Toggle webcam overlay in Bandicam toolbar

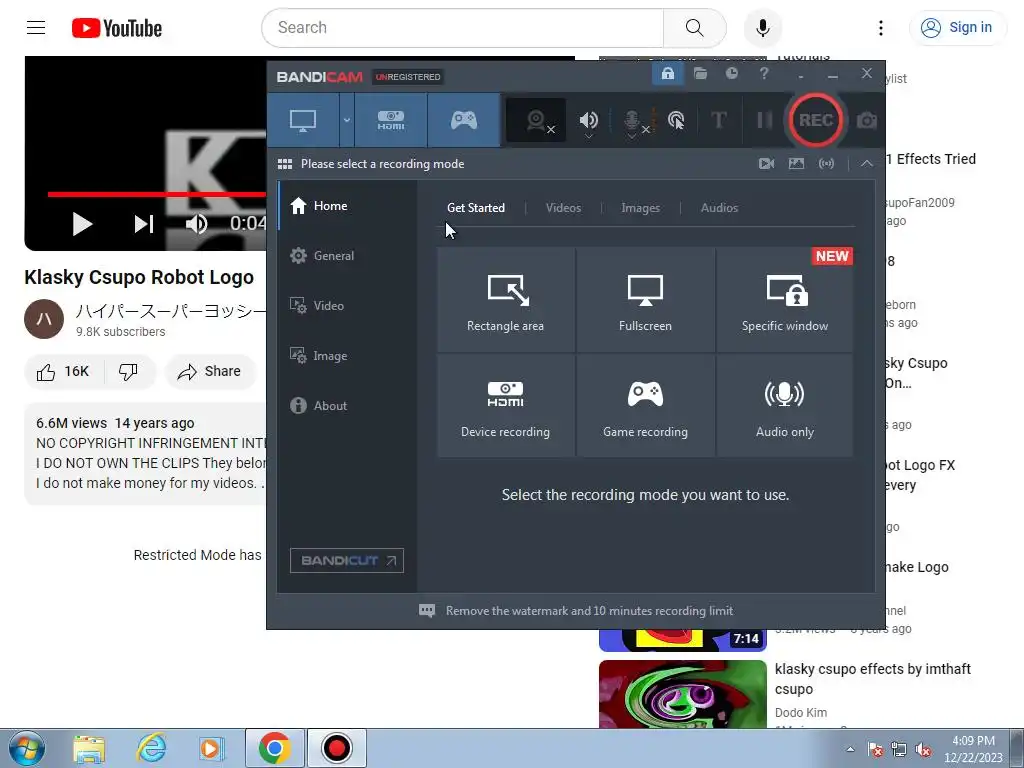coord(536,120)
